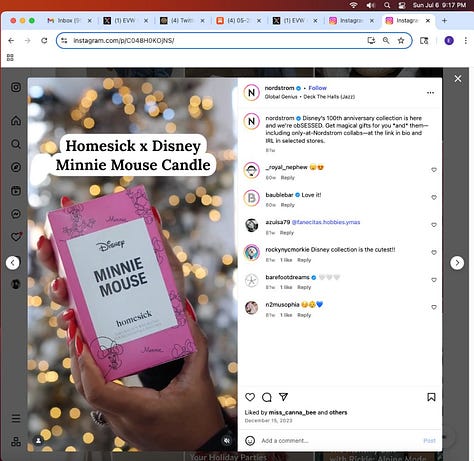Open post options three dots menu
Image resolution: width=474 pixels, height=461 pixels.
tap(430, 93)
